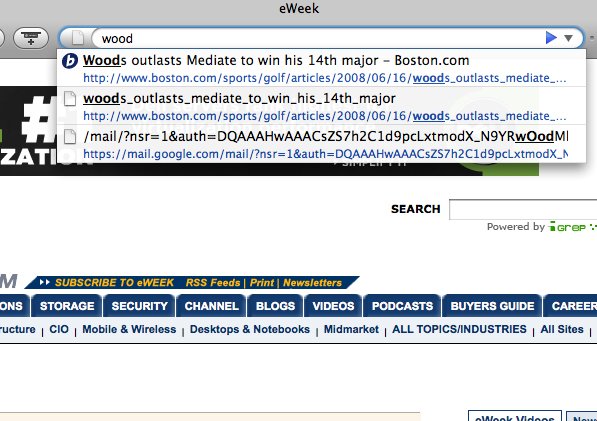The image size is (597, 421).
Task: Open the RSS Feeds link
Action: (x=213, y=282)
